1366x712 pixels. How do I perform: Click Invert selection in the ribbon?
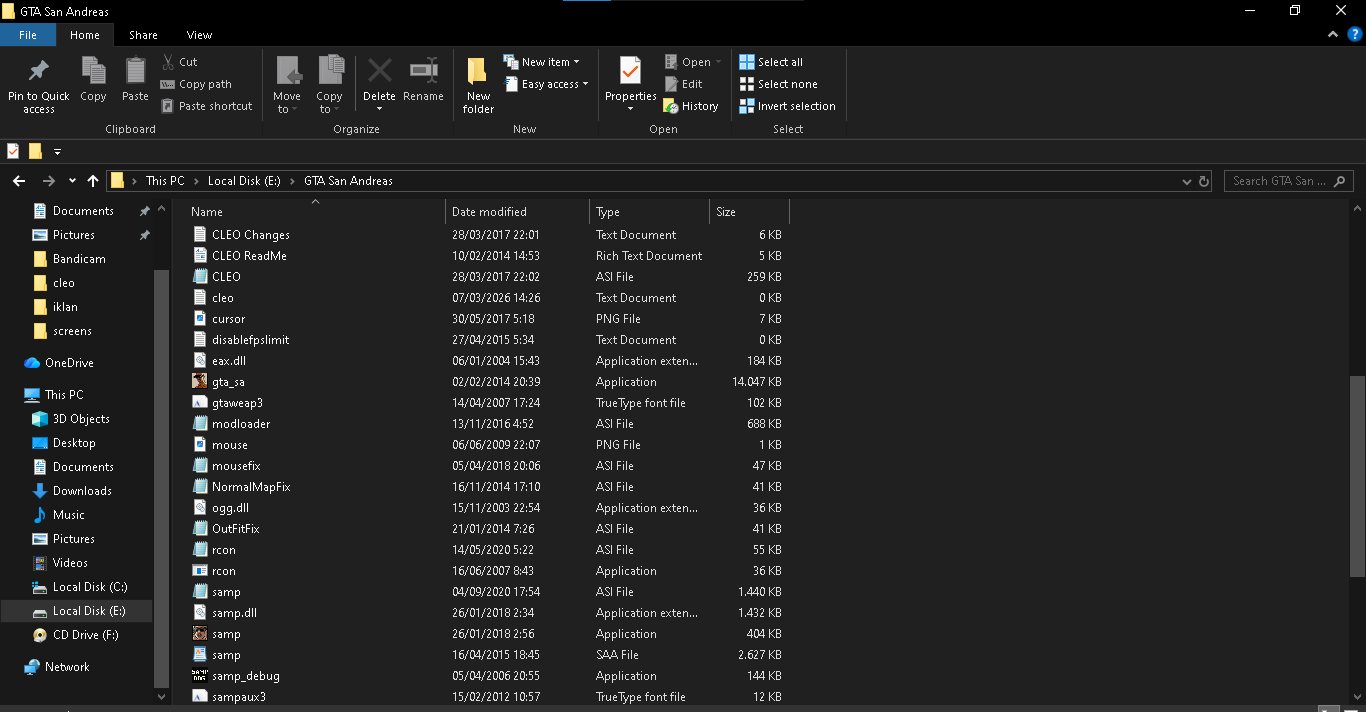point(787,106)
